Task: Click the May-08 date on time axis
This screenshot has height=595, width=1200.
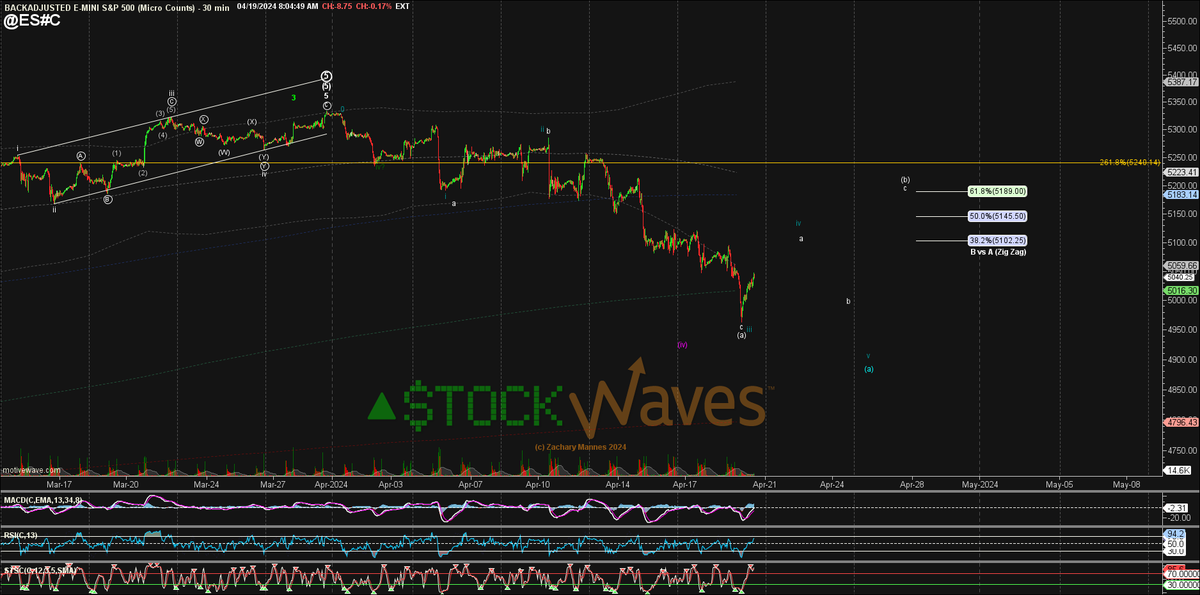Action: [1126, 482]
